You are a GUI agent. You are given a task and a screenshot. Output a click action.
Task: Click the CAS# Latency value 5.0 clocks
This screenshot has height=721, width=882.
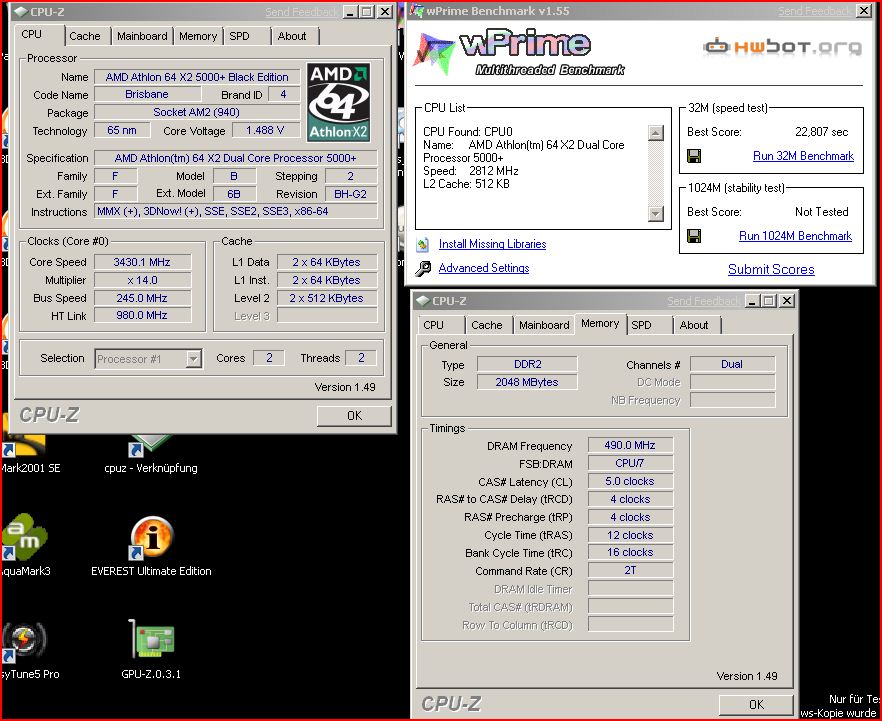click(630, 481)
